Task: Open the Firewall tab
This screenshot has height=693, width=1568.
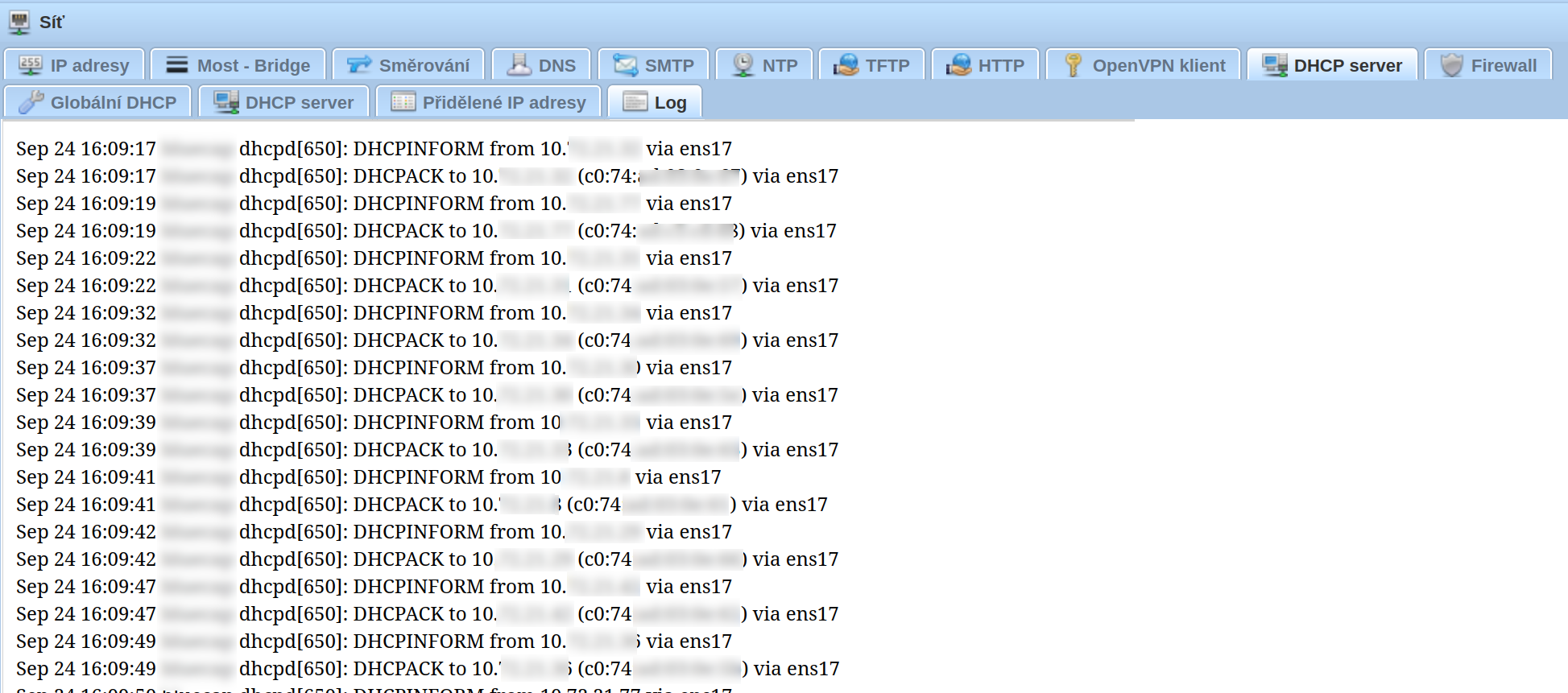Action: point(1488,65)
